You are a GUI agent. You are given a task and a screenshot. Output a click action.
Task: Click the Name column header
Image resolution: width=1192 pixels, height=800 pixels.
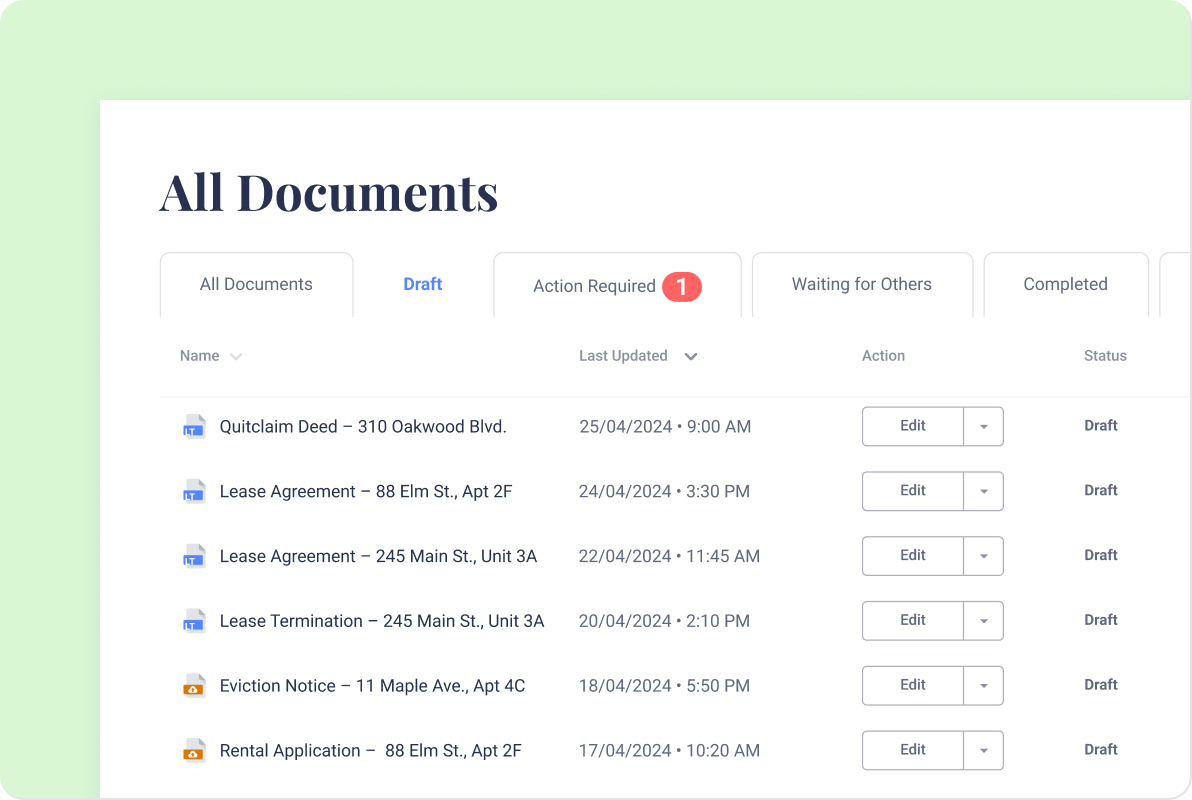coord(199,356)
